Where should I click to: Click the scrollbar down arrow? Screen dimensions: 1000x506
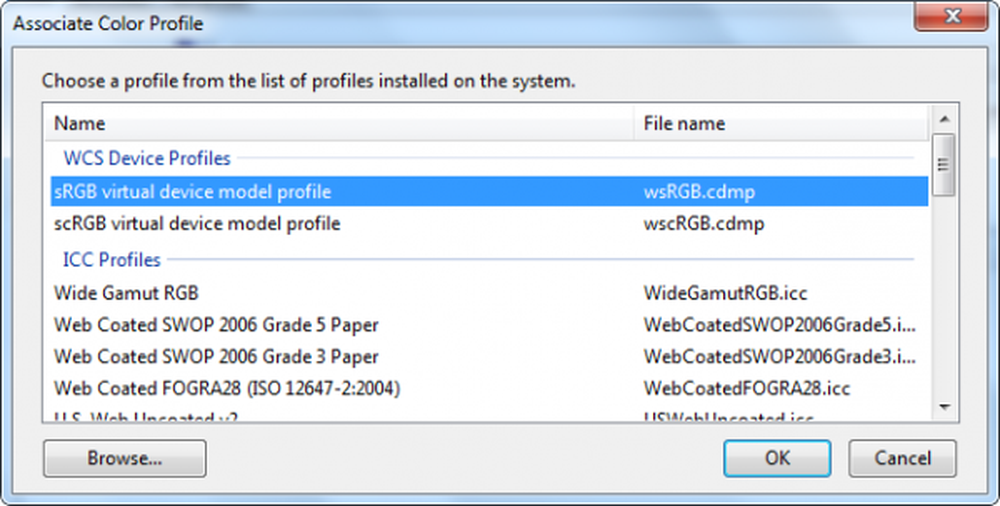tap(942, 406)
